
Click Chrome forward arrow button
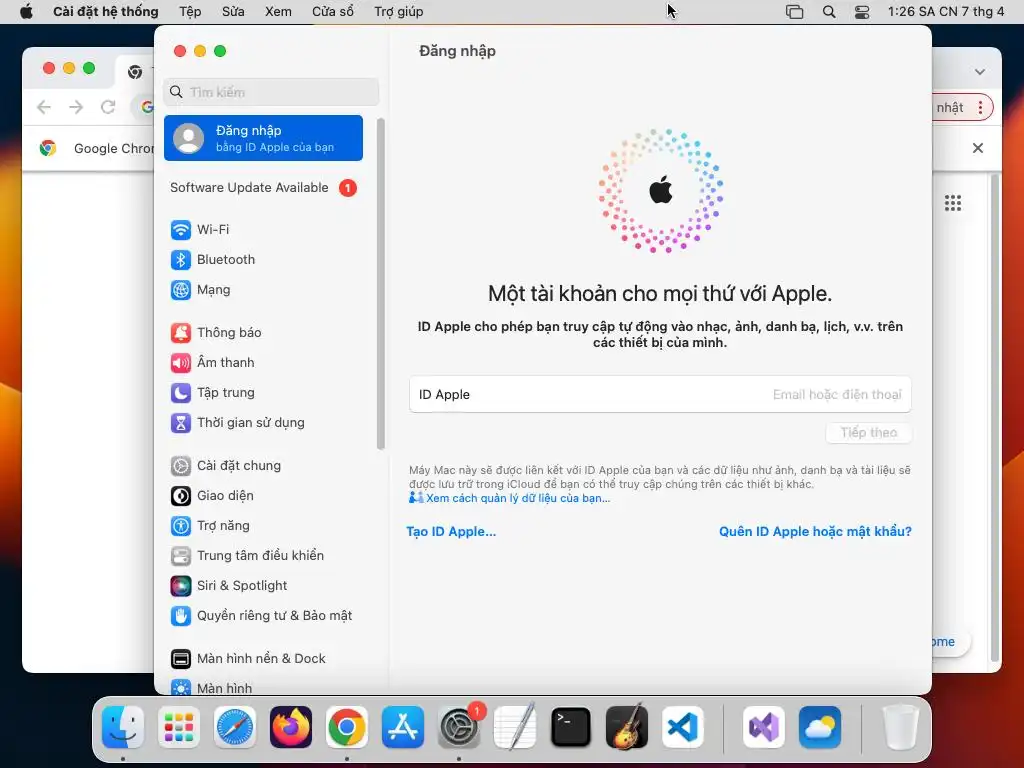pos(76,107)
